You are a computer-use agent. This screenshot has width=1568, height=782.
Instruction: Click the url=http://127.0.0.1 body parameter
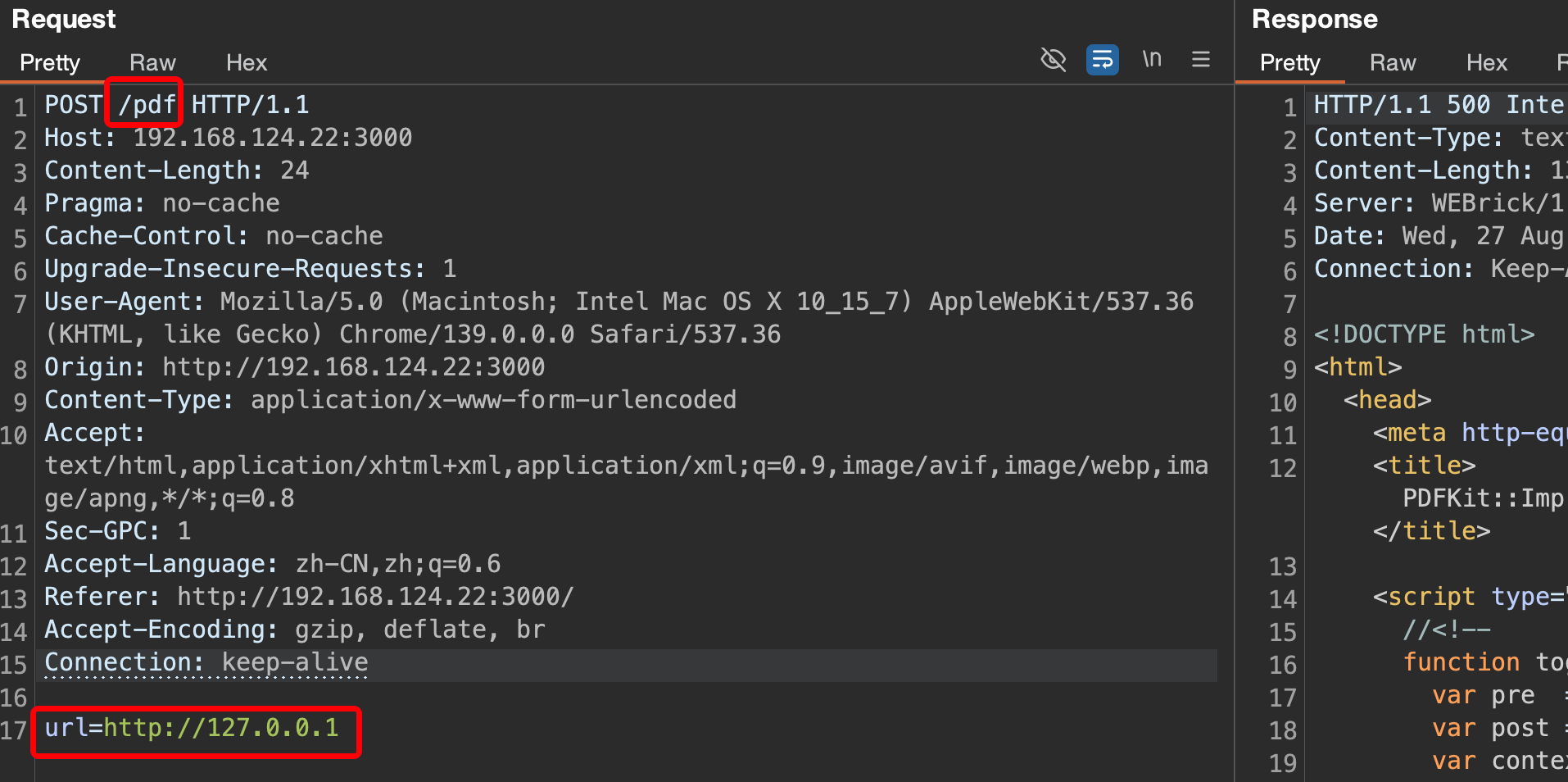pos(192,728)
